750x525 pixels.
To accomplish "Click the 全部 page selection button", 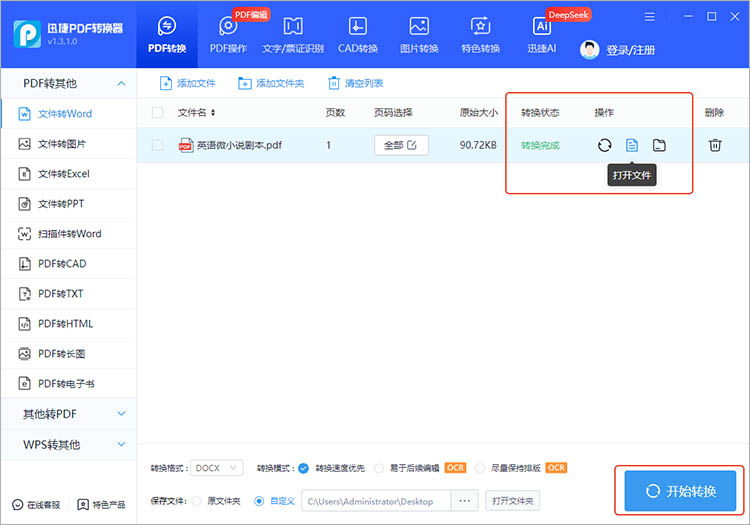I will click(401, 145).
